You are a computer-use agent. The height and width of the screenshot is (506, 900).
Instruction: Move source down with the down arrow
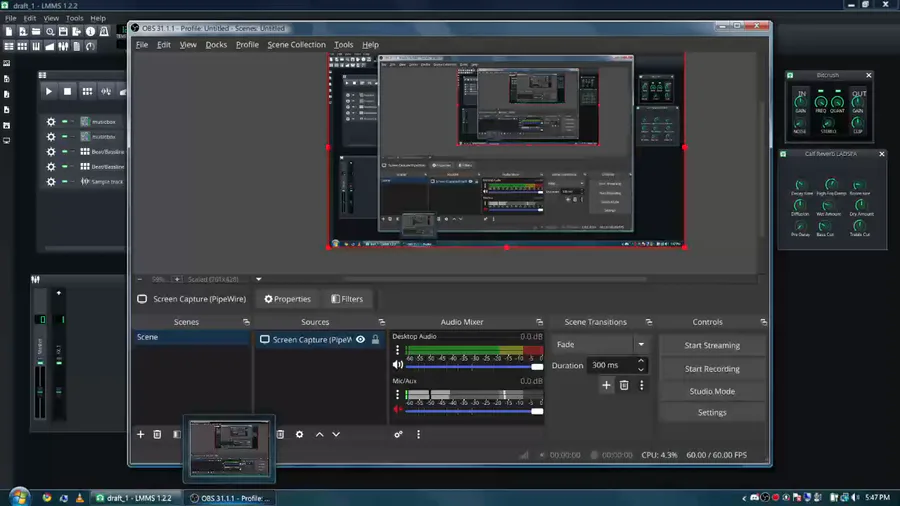click(x=336, y=434)
